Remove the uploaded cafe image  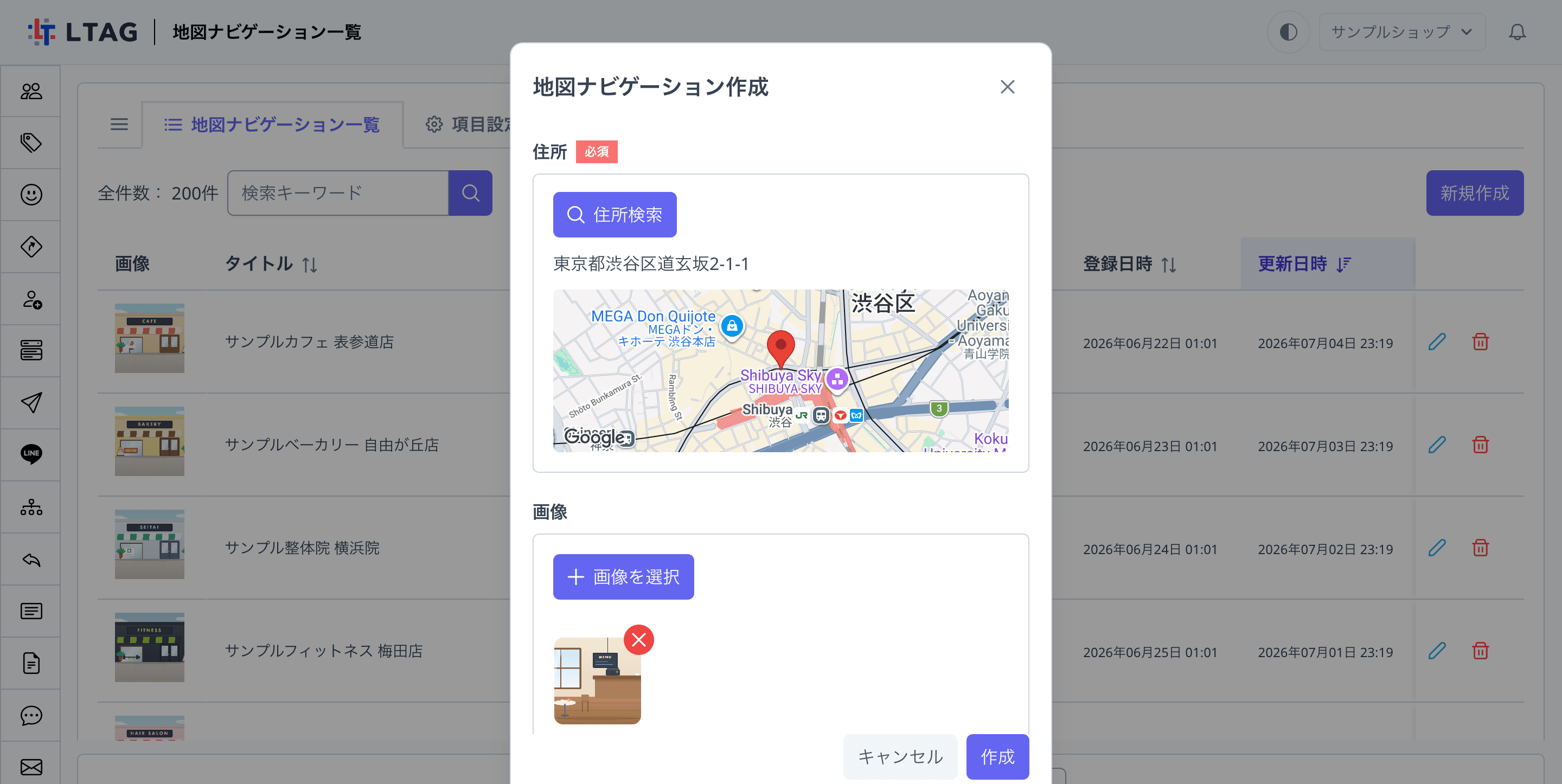point(638,640)
